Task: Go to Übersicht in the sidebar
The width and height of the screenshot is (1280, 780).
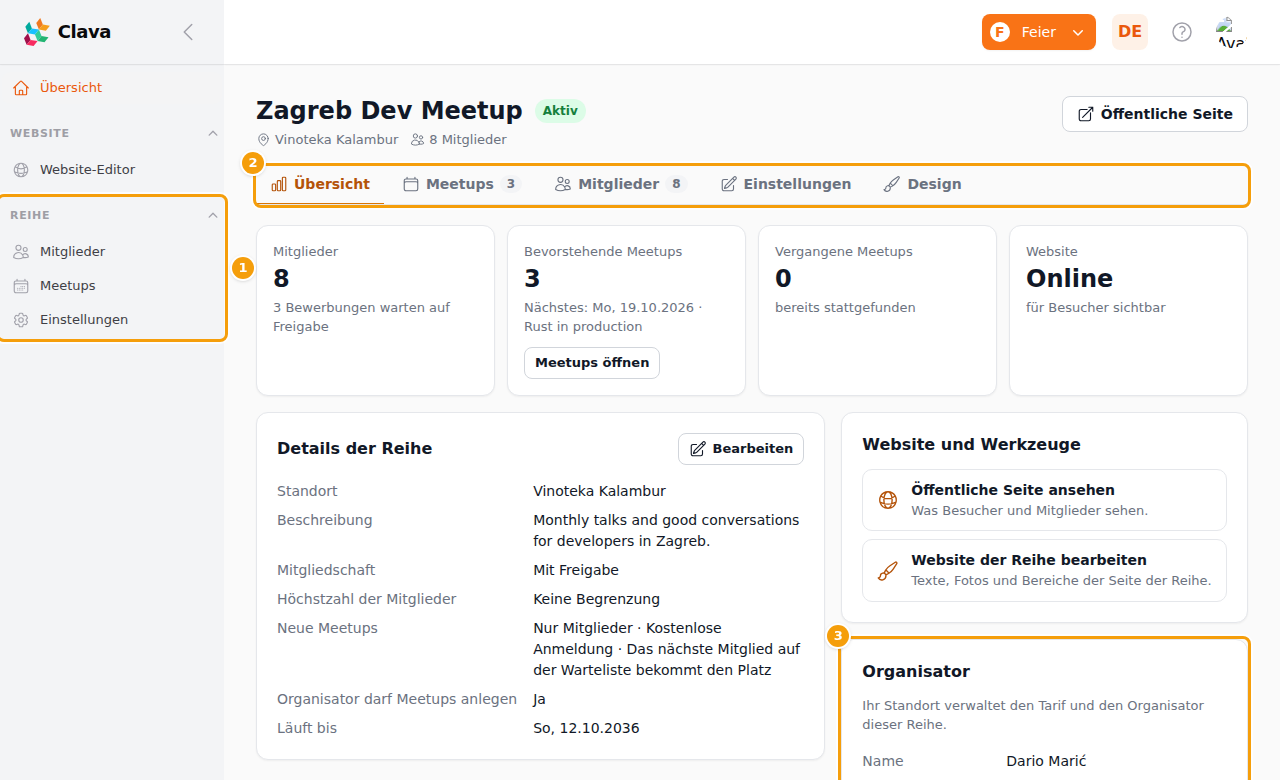Action: [x=112, y=88]
